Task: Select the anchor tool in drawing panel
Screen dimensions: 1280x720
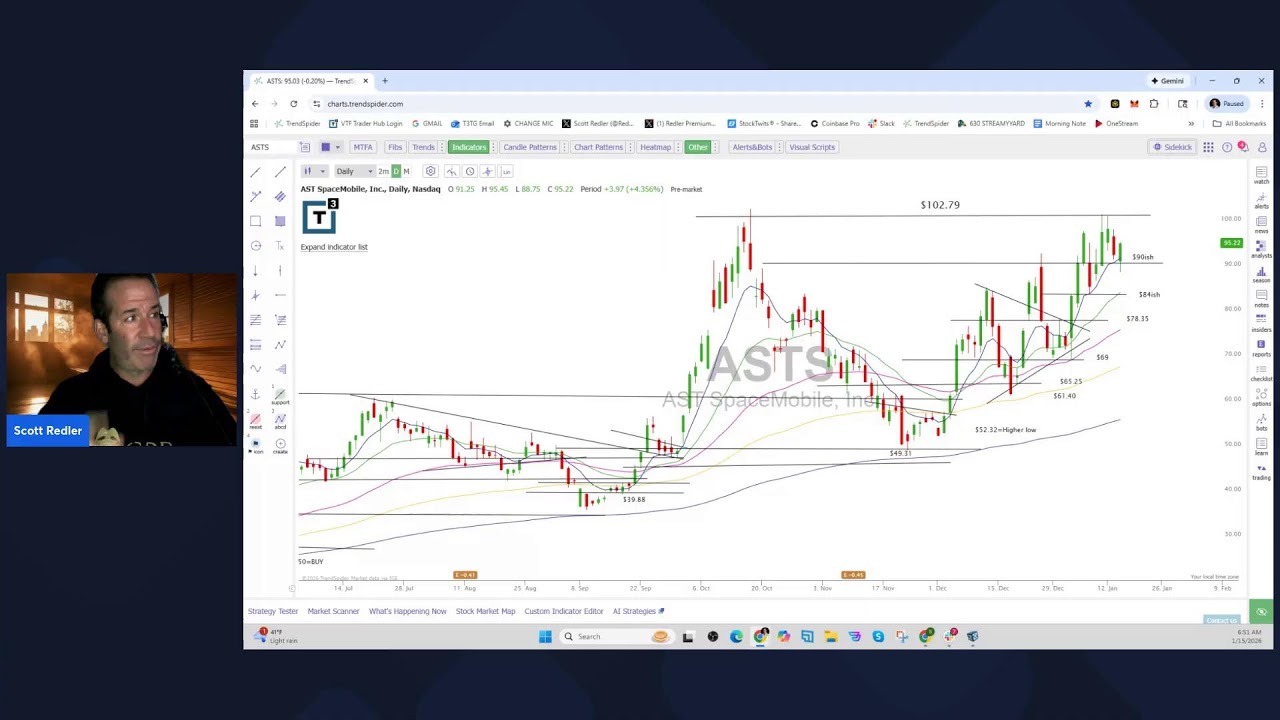Action: pos(256,394)
